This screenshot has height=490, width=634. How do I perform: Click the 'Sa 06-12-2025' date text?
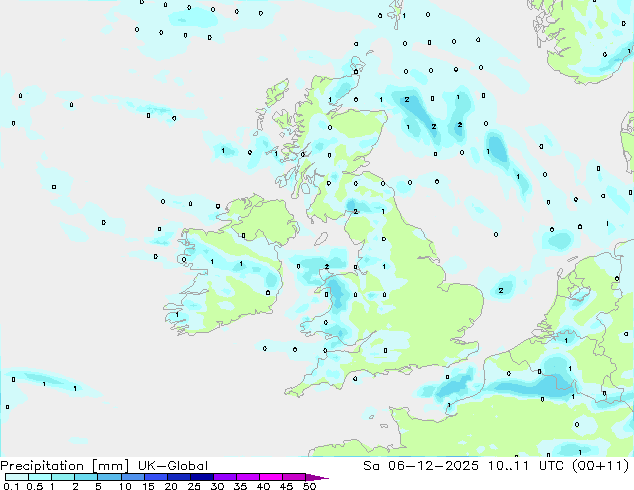tap(421, 466)
